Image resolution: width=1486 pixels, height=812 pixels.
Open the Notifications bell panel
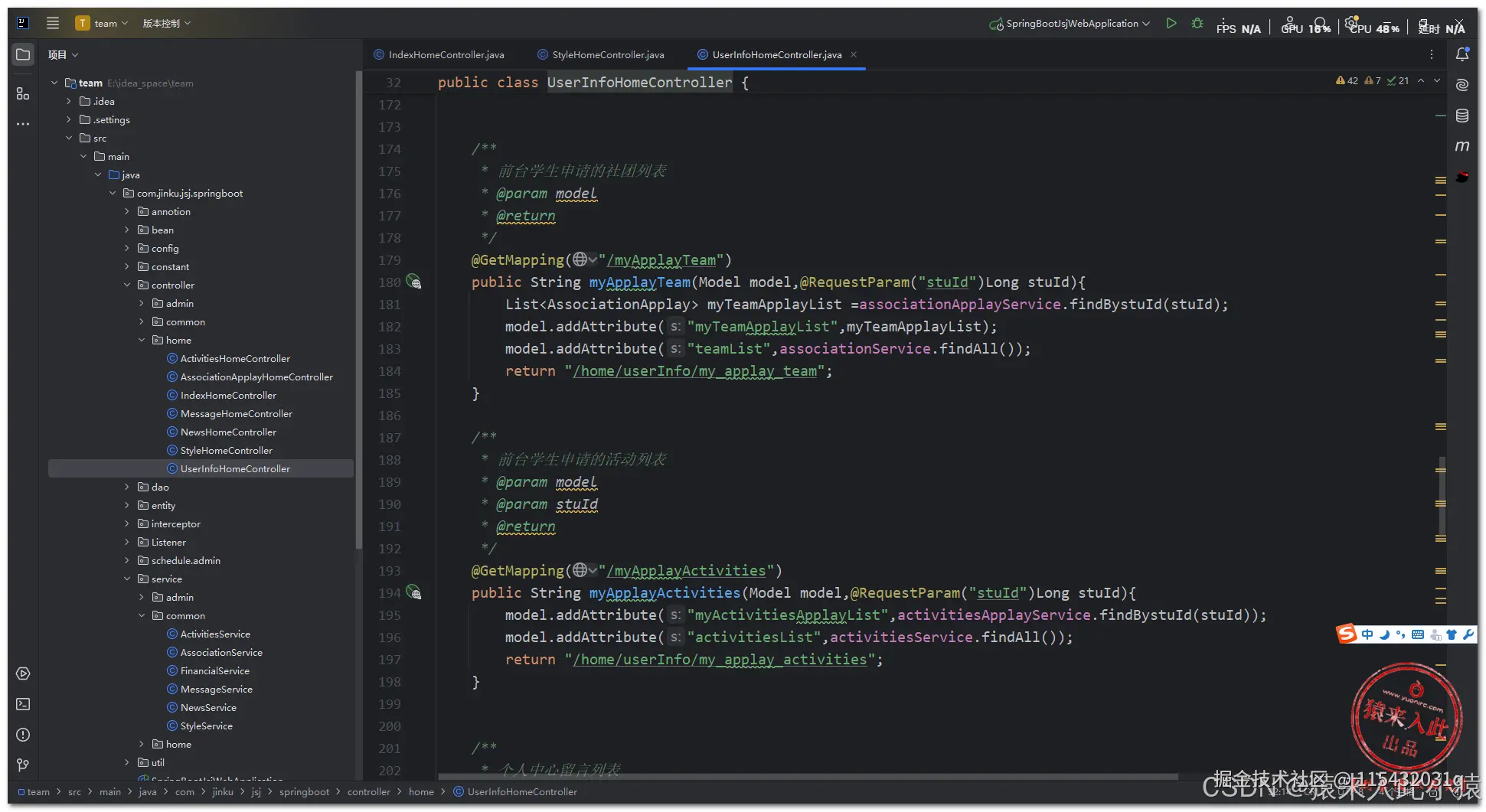click(1462, 54)
